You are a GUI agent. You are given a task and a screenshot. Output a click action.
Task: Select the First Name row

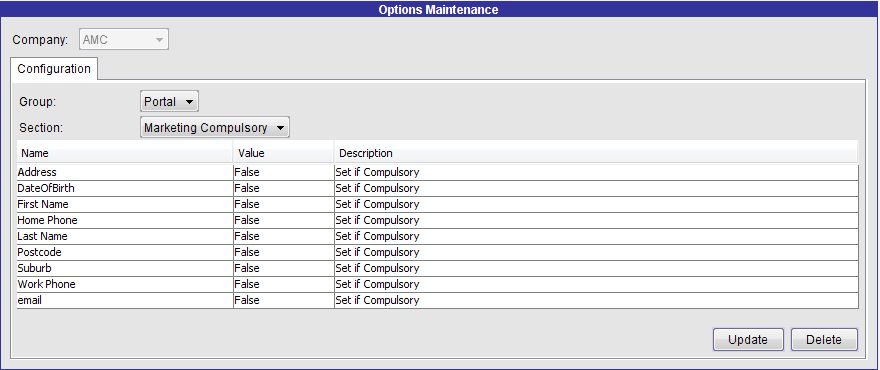437,204
